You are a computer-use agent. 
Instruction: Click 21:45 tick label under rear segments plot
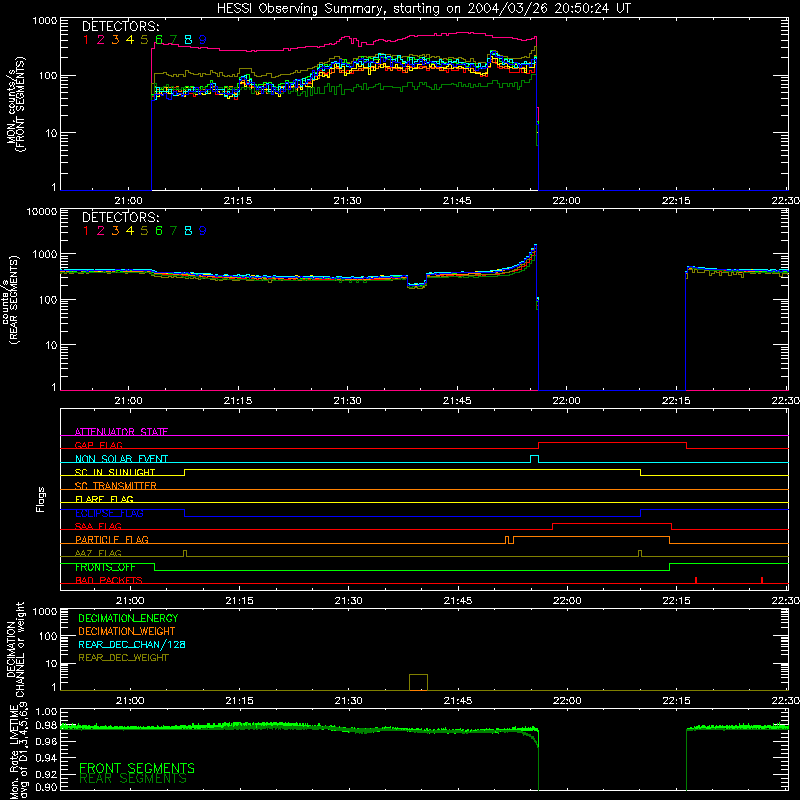[x=457, y=401]
